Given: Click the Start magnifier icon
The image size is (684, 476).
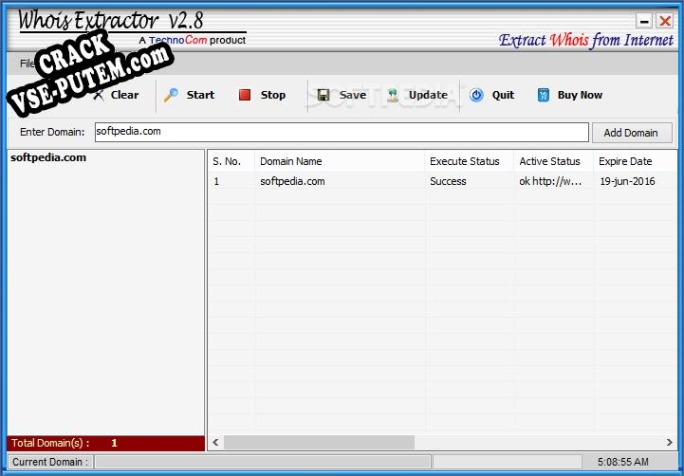Looking at the screenshot, I should pos(171,95).
